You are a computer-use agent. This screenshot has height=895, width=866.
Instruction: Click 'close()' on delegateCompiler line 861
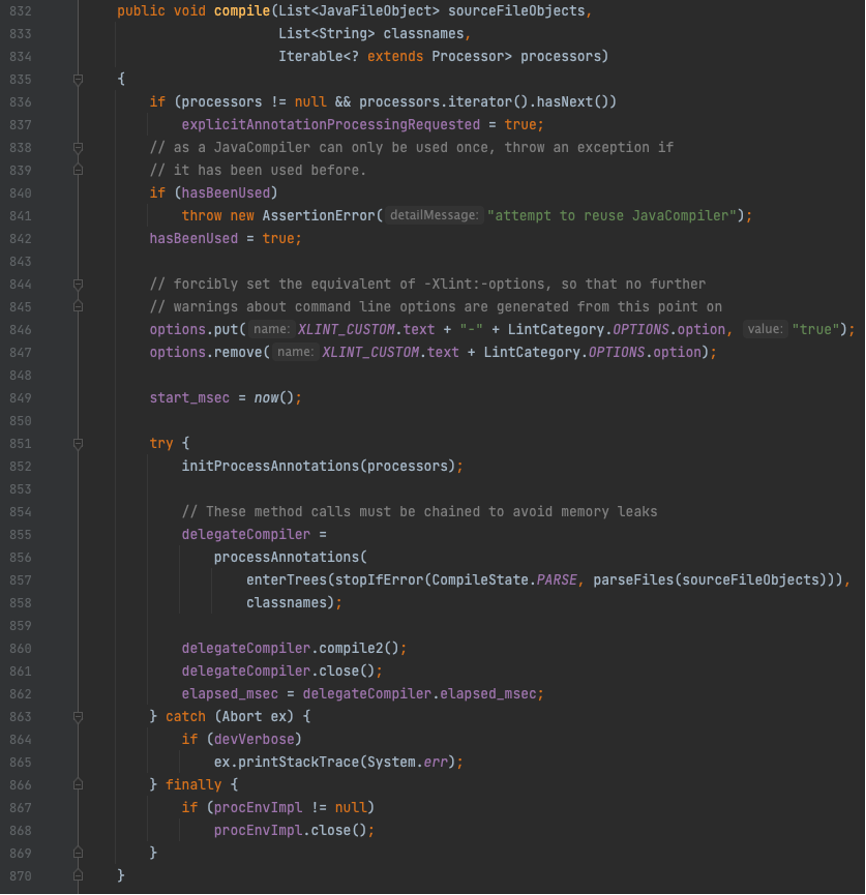(x=347, y=671)
